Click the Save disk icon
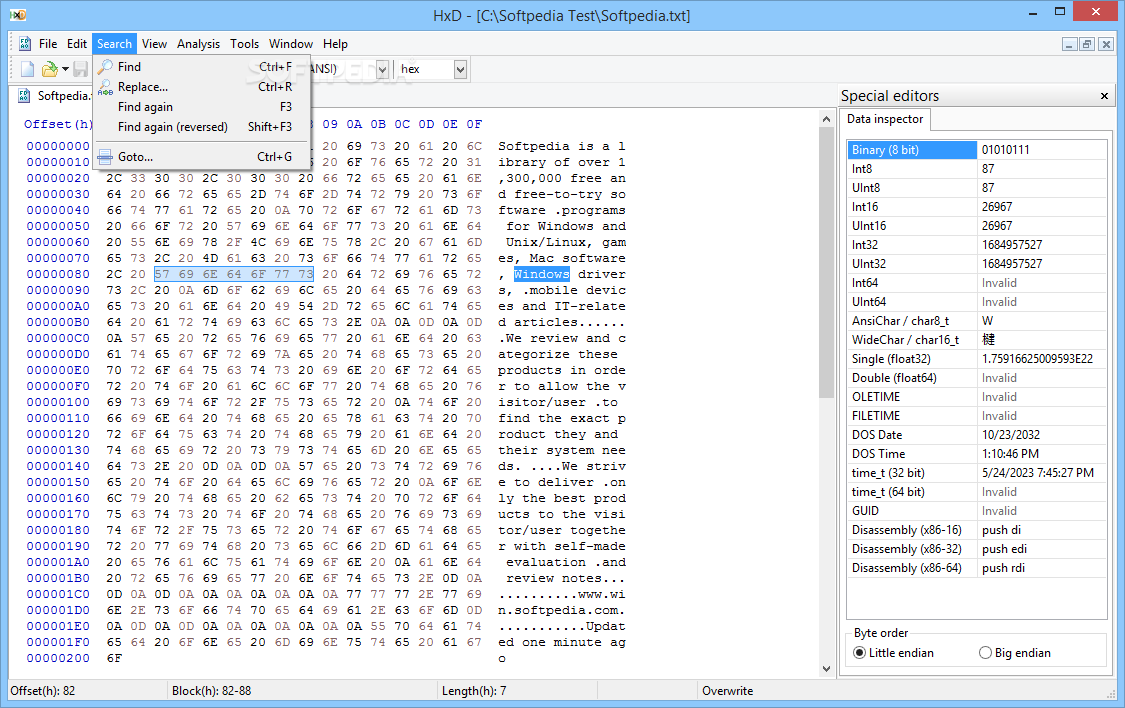 (80, 69)
